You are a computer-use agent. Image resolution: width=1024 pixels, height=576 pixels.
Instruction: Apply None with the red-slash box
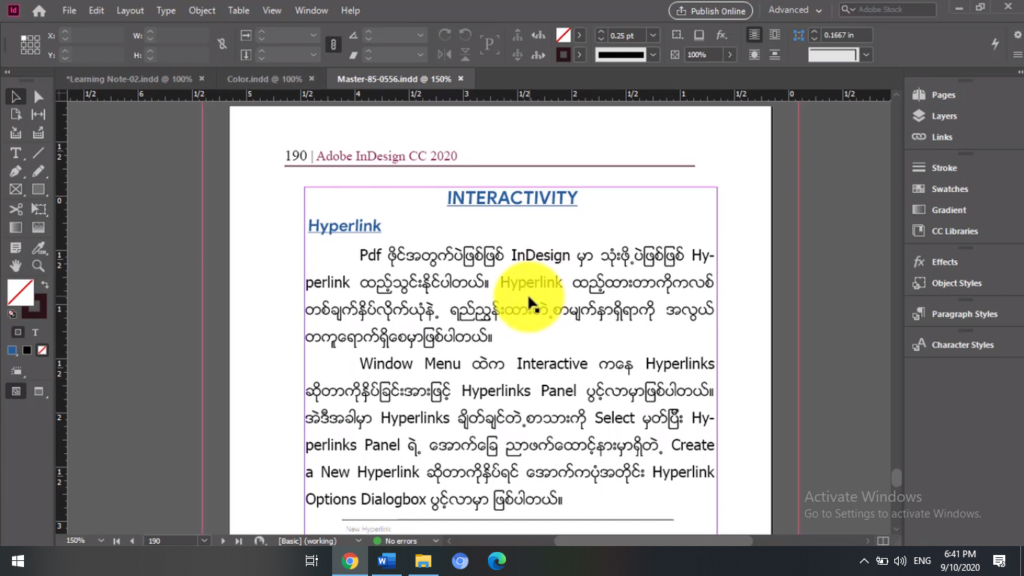(42, 351)
